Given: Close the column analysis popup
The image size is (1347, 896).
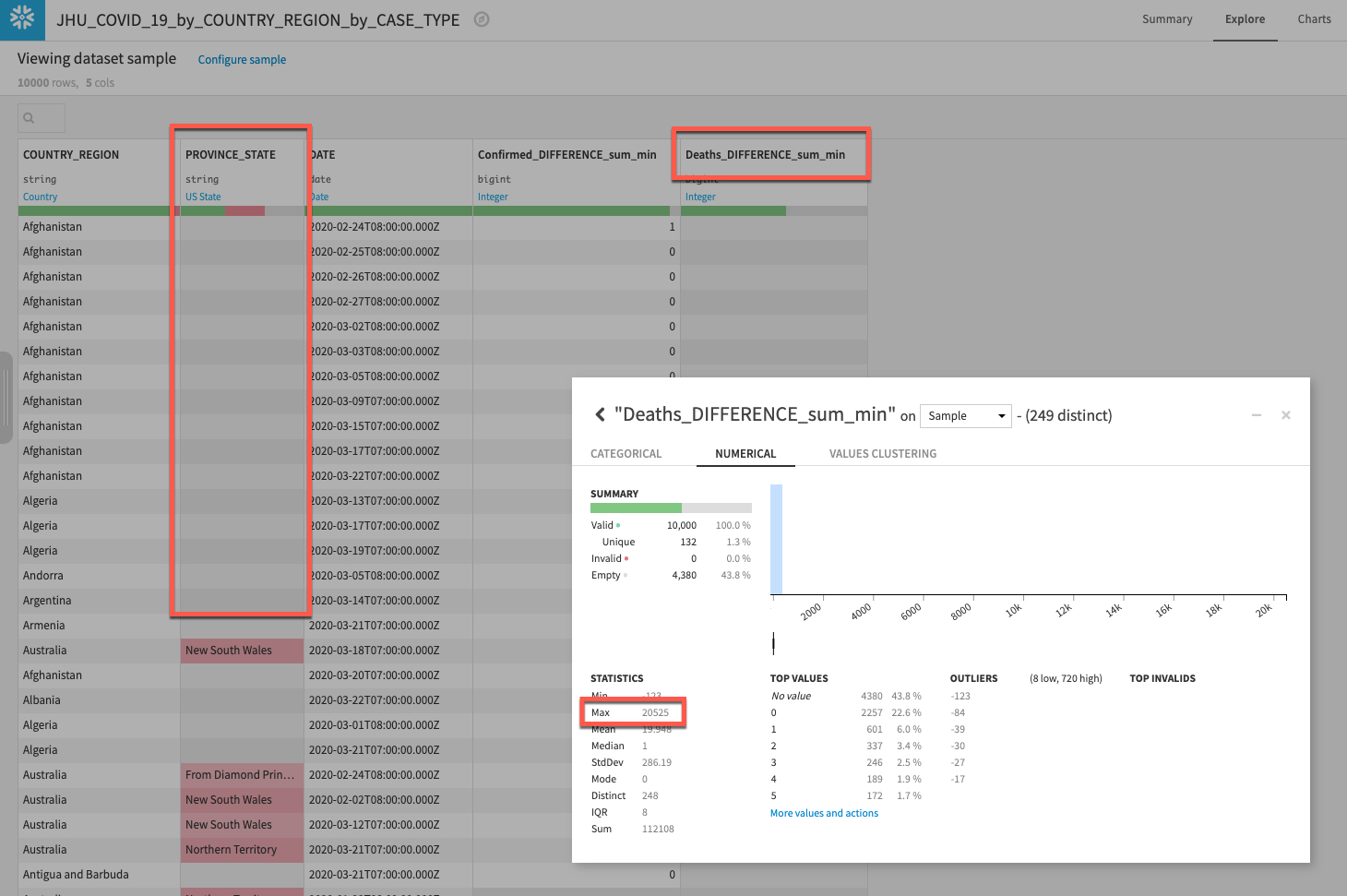Looking at the screenshot, I should [1285, 415].
